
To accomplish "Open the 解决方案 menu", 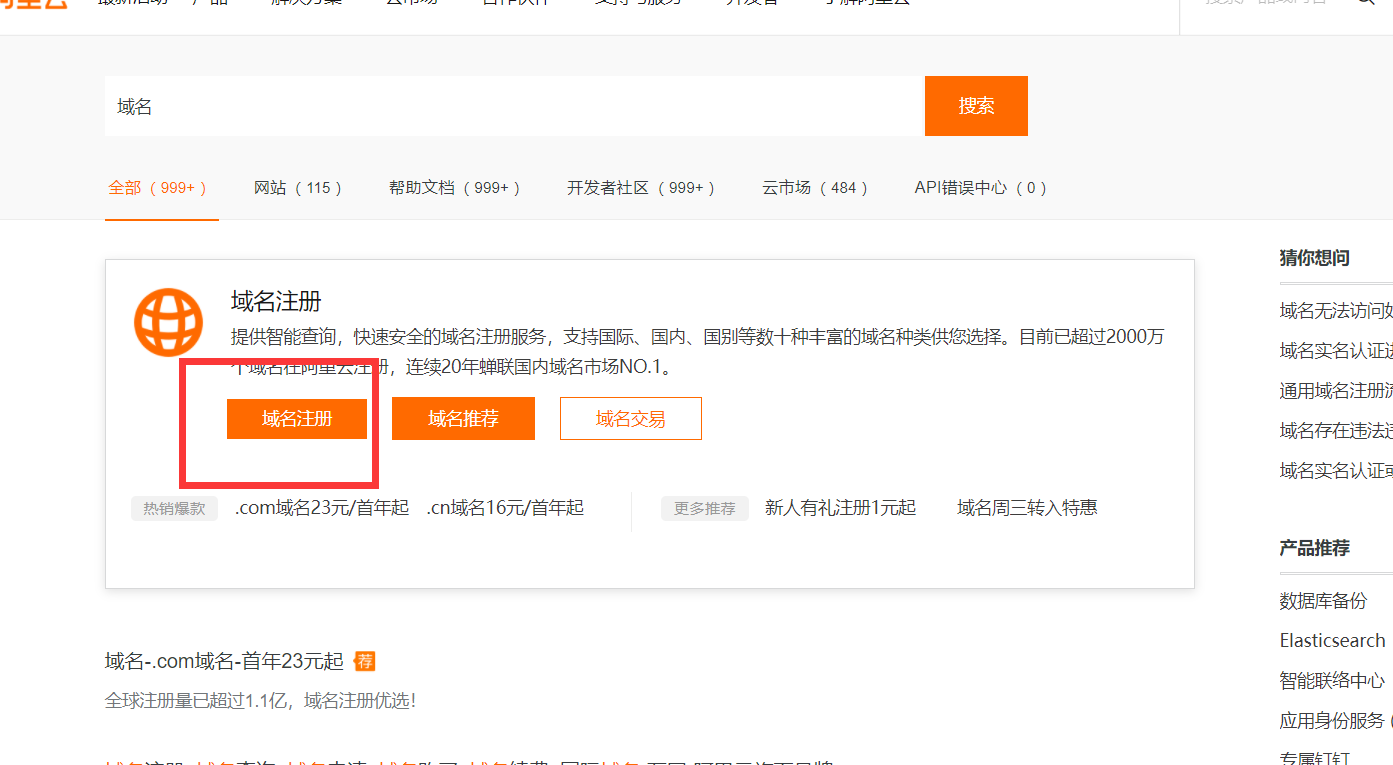I will [x=305, y=3].
